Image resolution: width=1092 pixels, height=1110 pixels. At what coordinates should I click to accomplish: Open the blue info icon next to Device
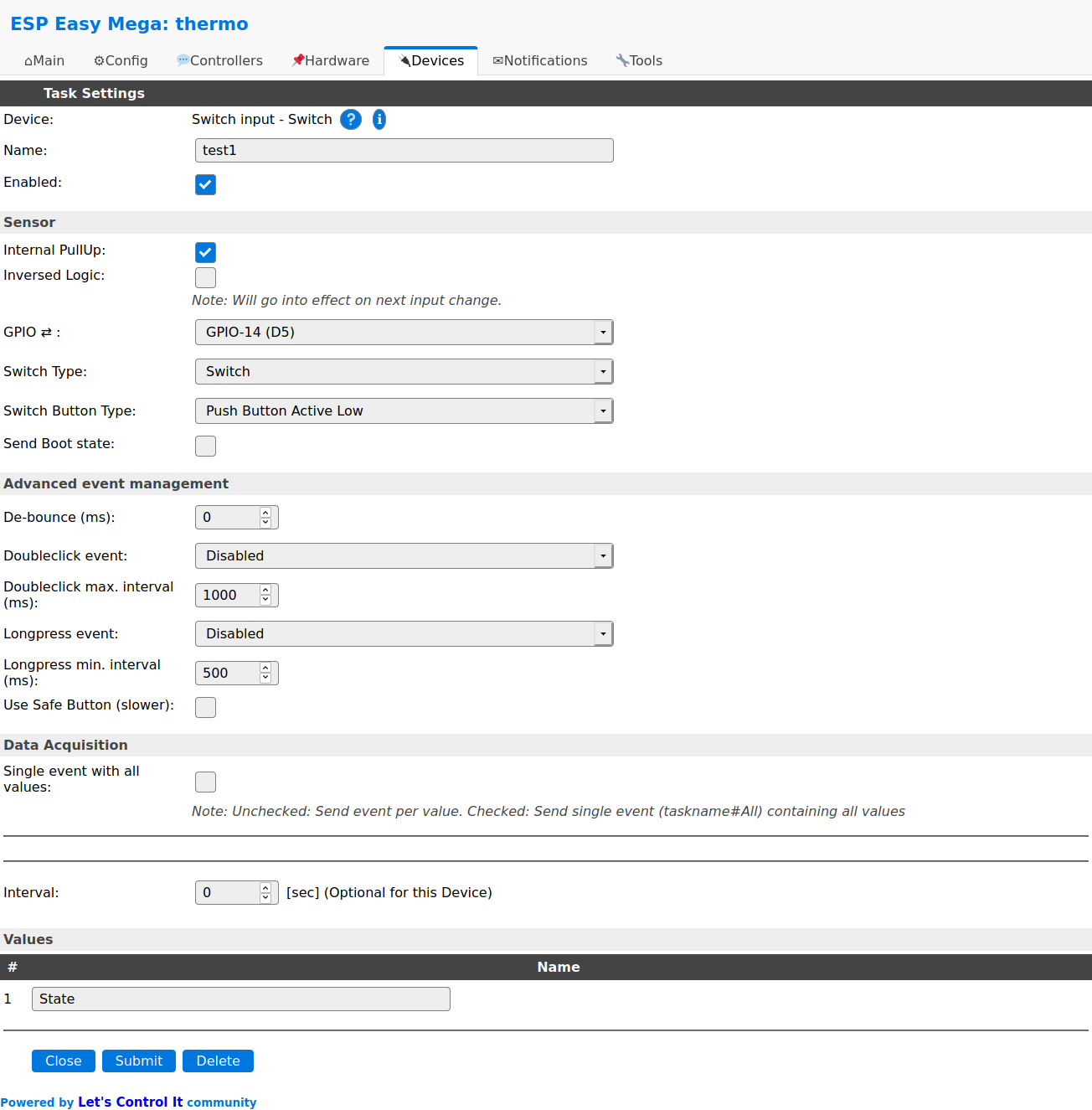379,119
